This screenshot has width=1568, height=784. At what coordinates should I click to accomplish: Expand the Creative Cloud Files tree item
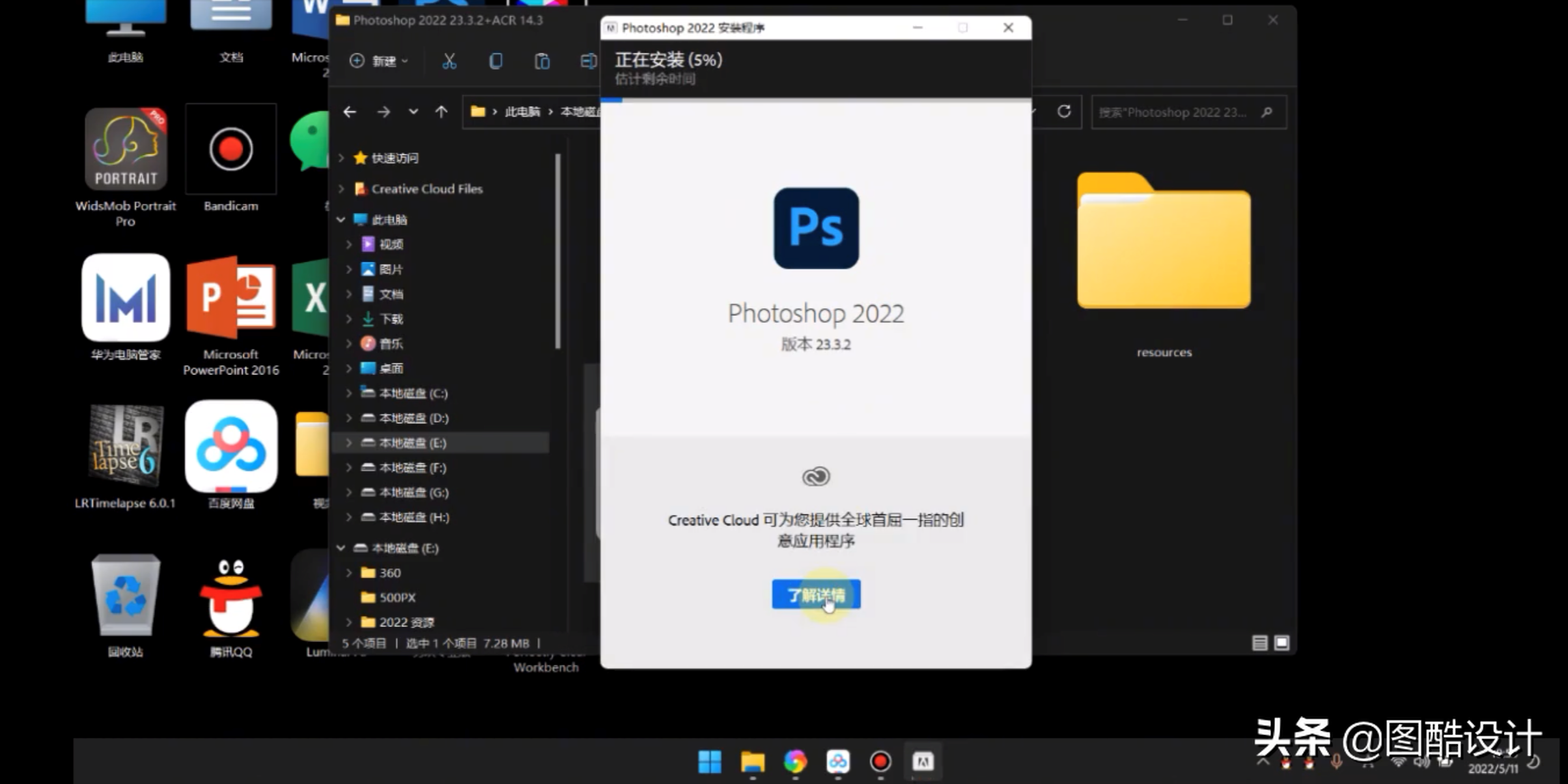(341, 189)
